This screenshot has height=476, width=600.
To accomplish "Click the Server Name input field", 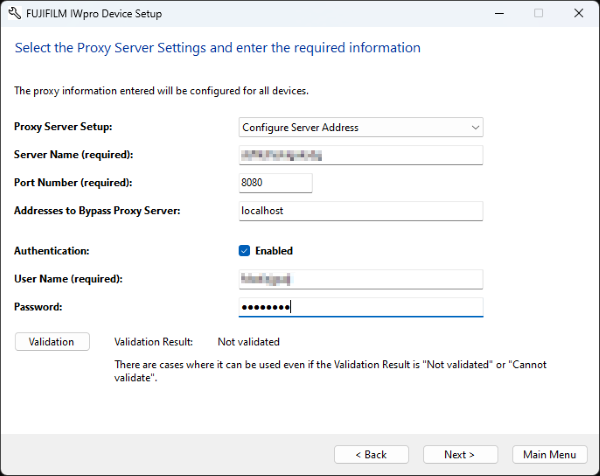I will [361, 155].
